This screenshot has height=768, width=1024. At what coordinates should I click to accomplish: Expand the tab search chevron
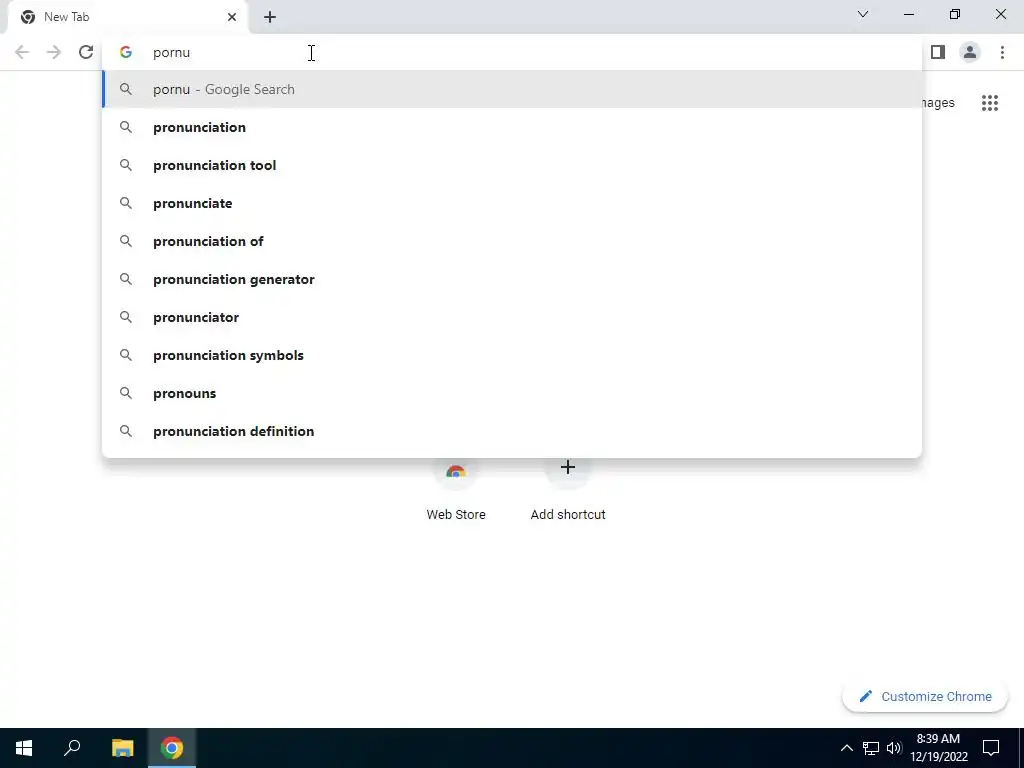pos(863,14)
